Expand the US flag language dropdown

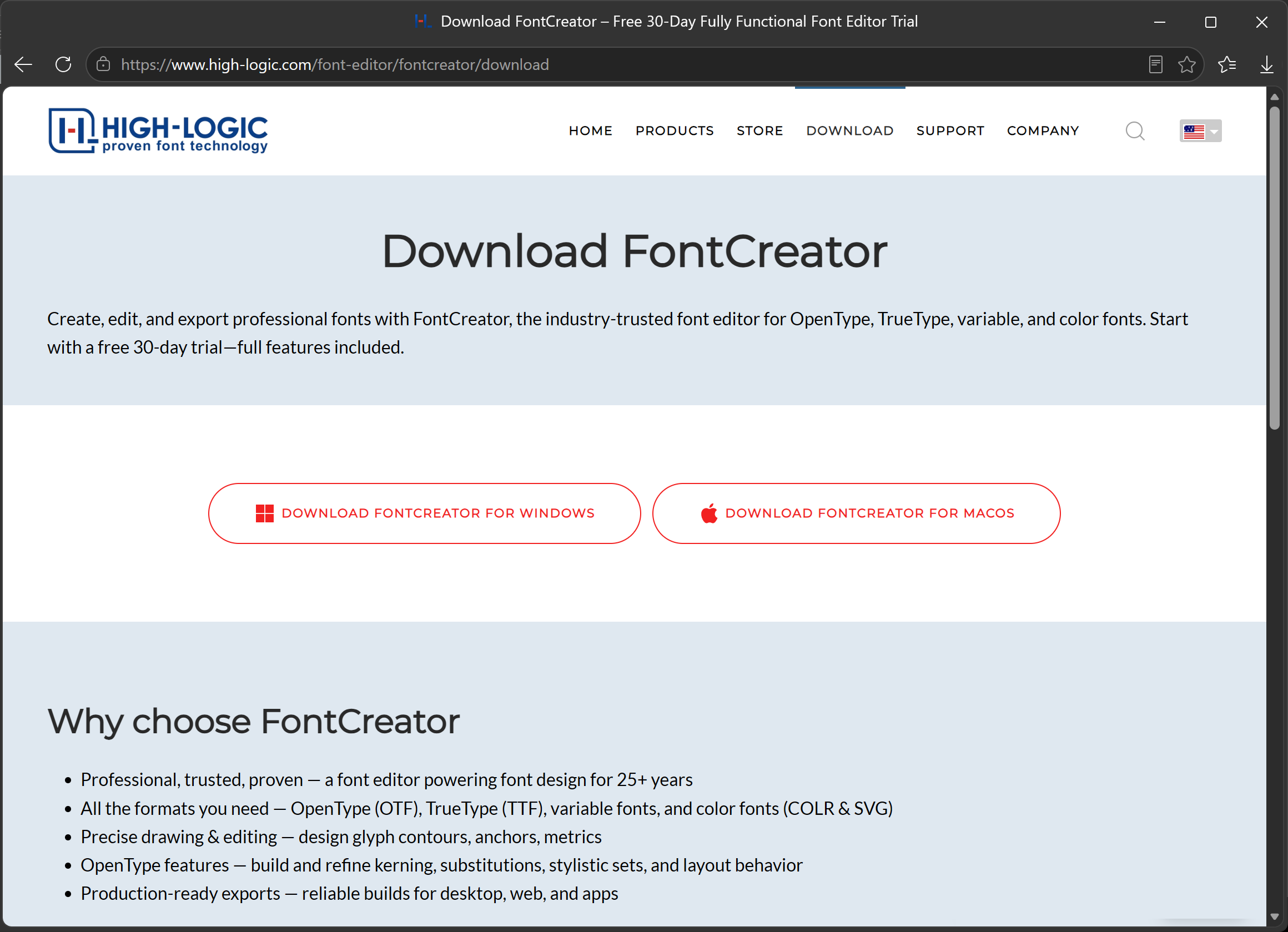coord(1200,131)
